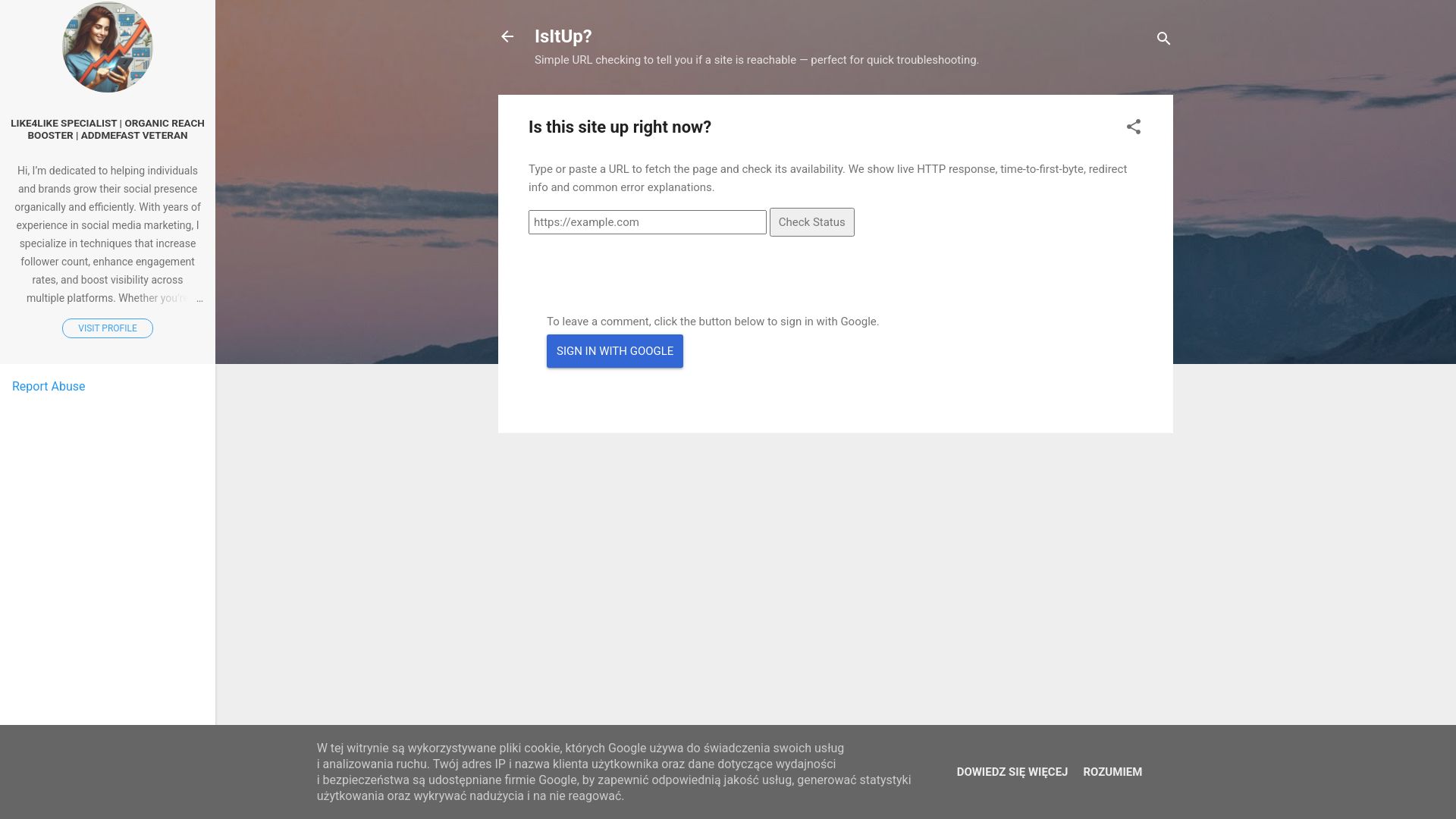The width and height of the screenshot is (1456, 819).
Task: Click Rozumiem to accept cookies
Action: (x=1112, y=772)
